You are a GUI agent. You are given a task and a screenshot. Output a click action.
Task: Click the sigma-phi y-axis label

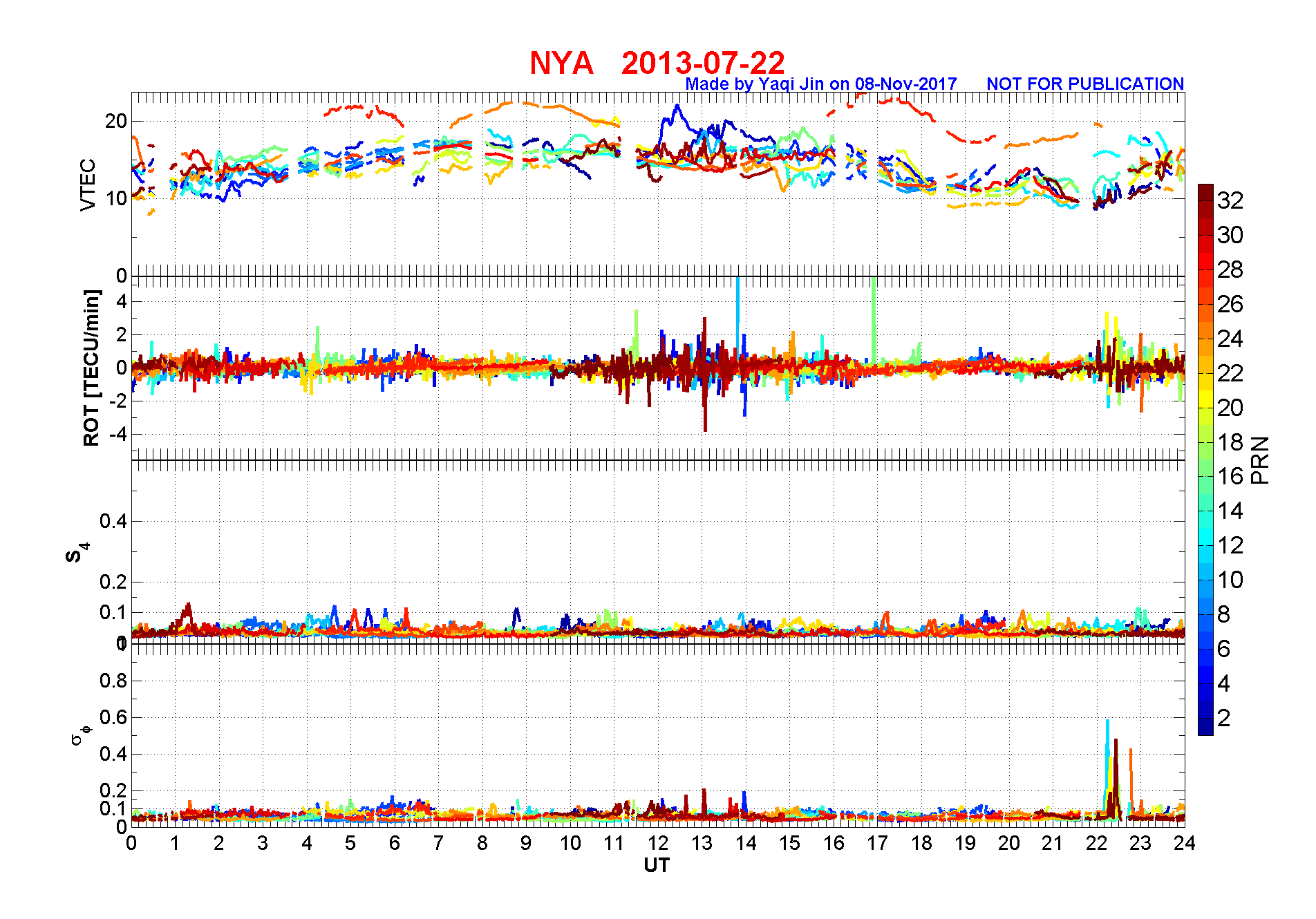pos(80,735)
